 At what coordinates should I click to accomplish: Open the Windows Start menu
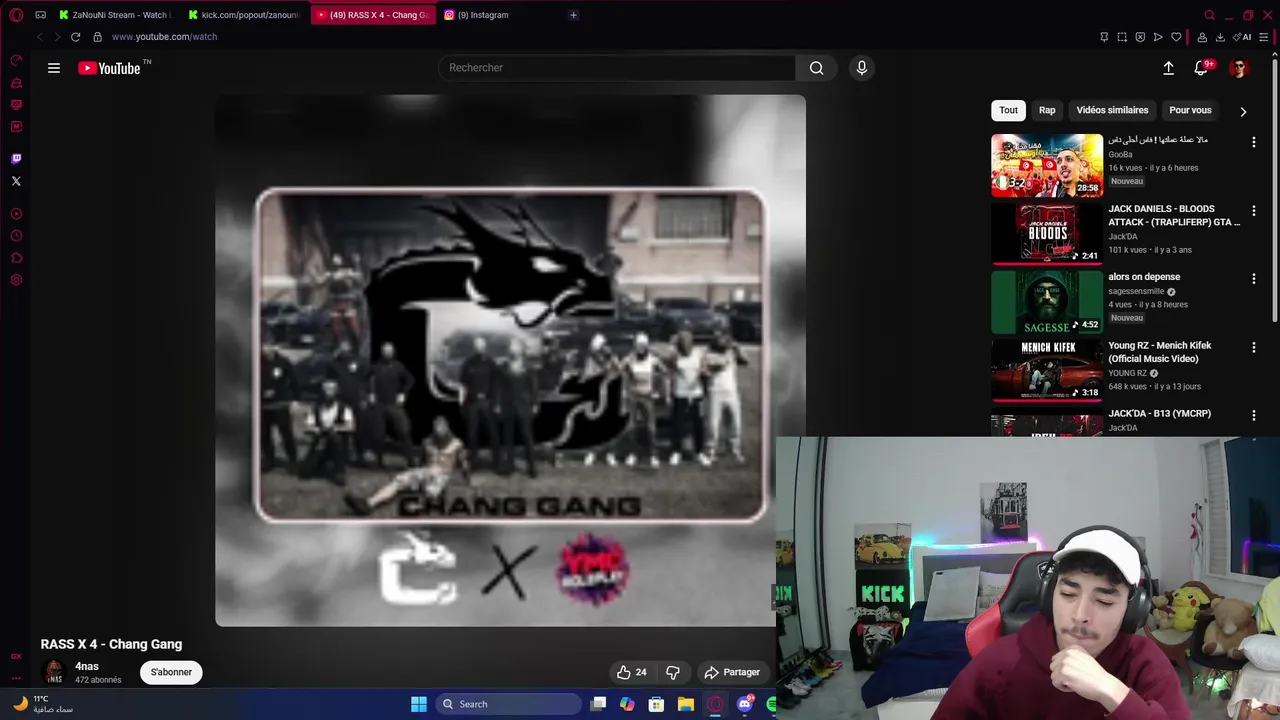click(x=419, y=704)
